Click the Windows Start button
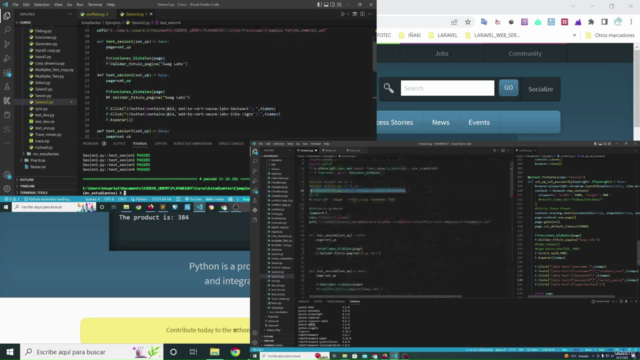Viewport: 640px width, 360px height. point(10,352)
